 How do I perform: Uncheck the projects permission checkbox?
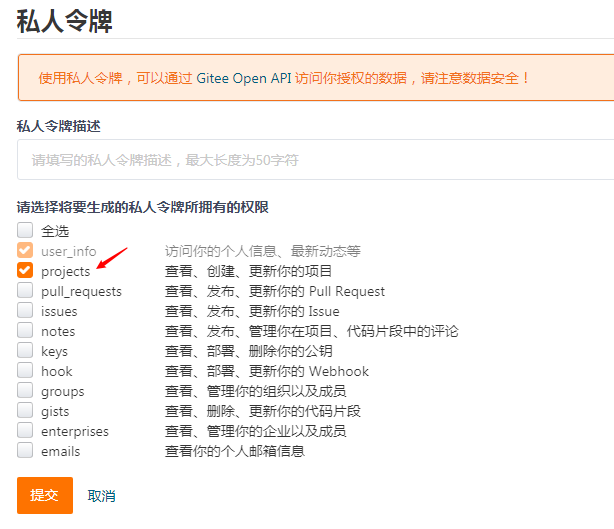[25, 270]
